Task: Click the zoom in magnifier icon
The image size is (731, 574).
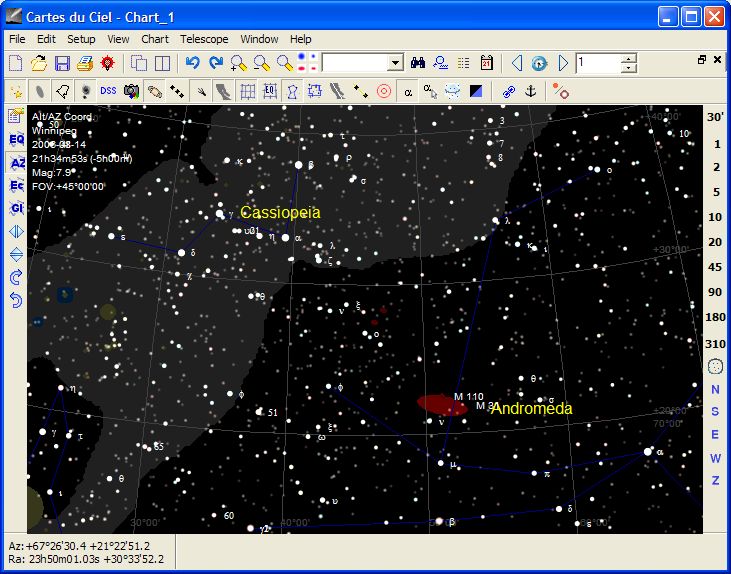Action: click(239, 63)
